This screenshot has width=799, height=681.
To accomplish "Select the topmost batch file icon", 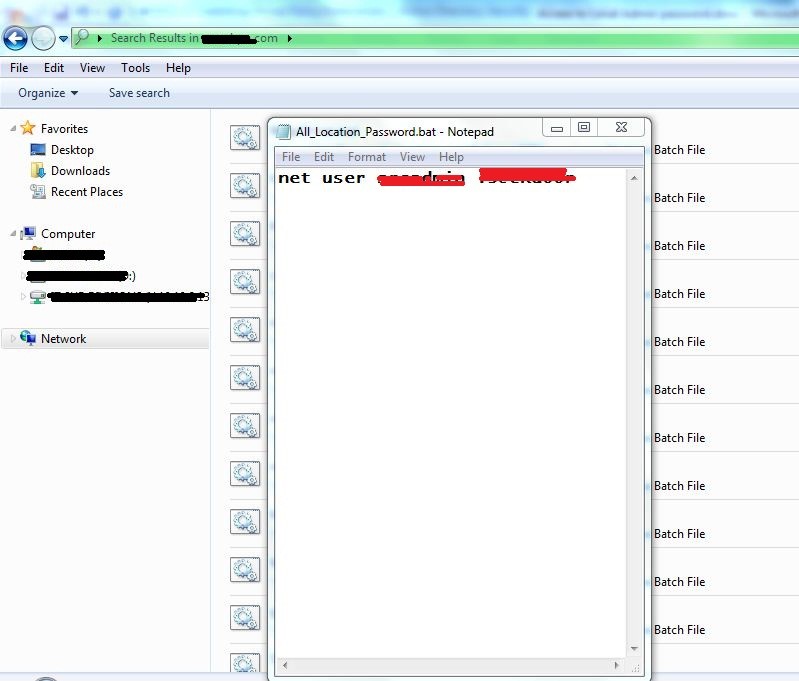I will pos(245,138).
